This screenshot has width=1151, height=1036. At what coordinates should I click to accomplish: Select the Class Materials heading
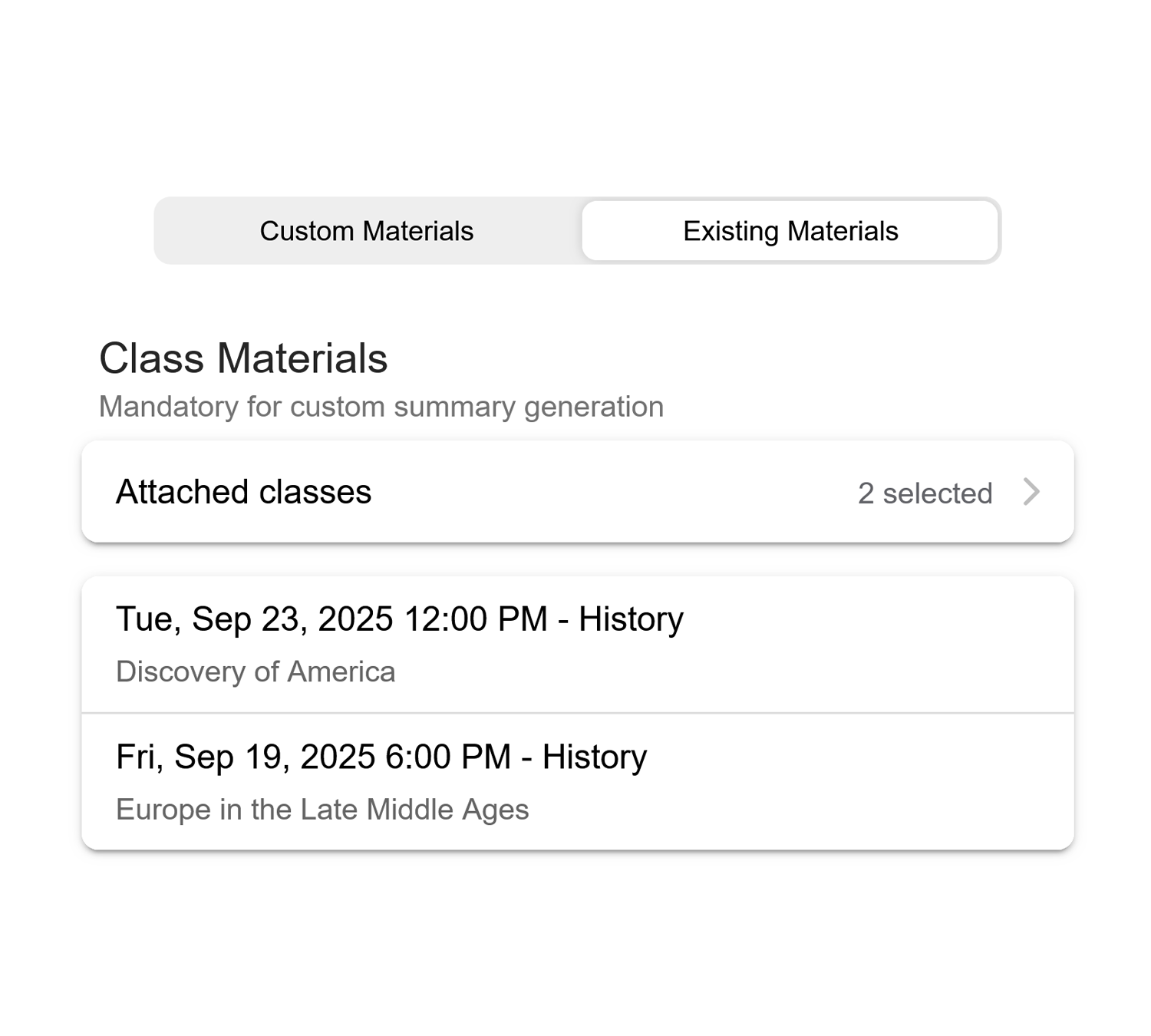click(x=244, y=358)
